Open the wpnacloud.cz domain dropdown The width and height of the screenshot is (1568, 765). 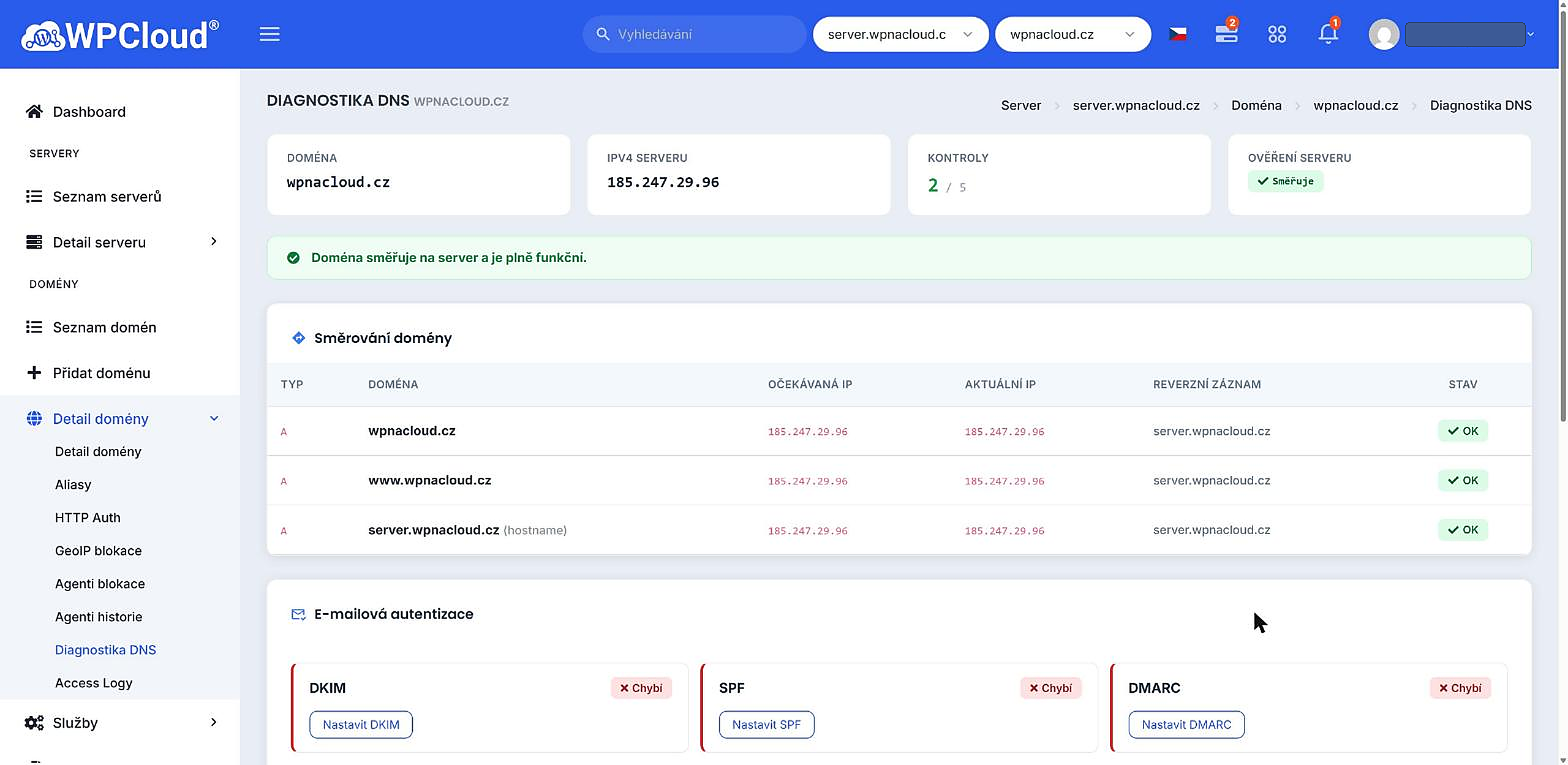click(x=1072, y=34)
